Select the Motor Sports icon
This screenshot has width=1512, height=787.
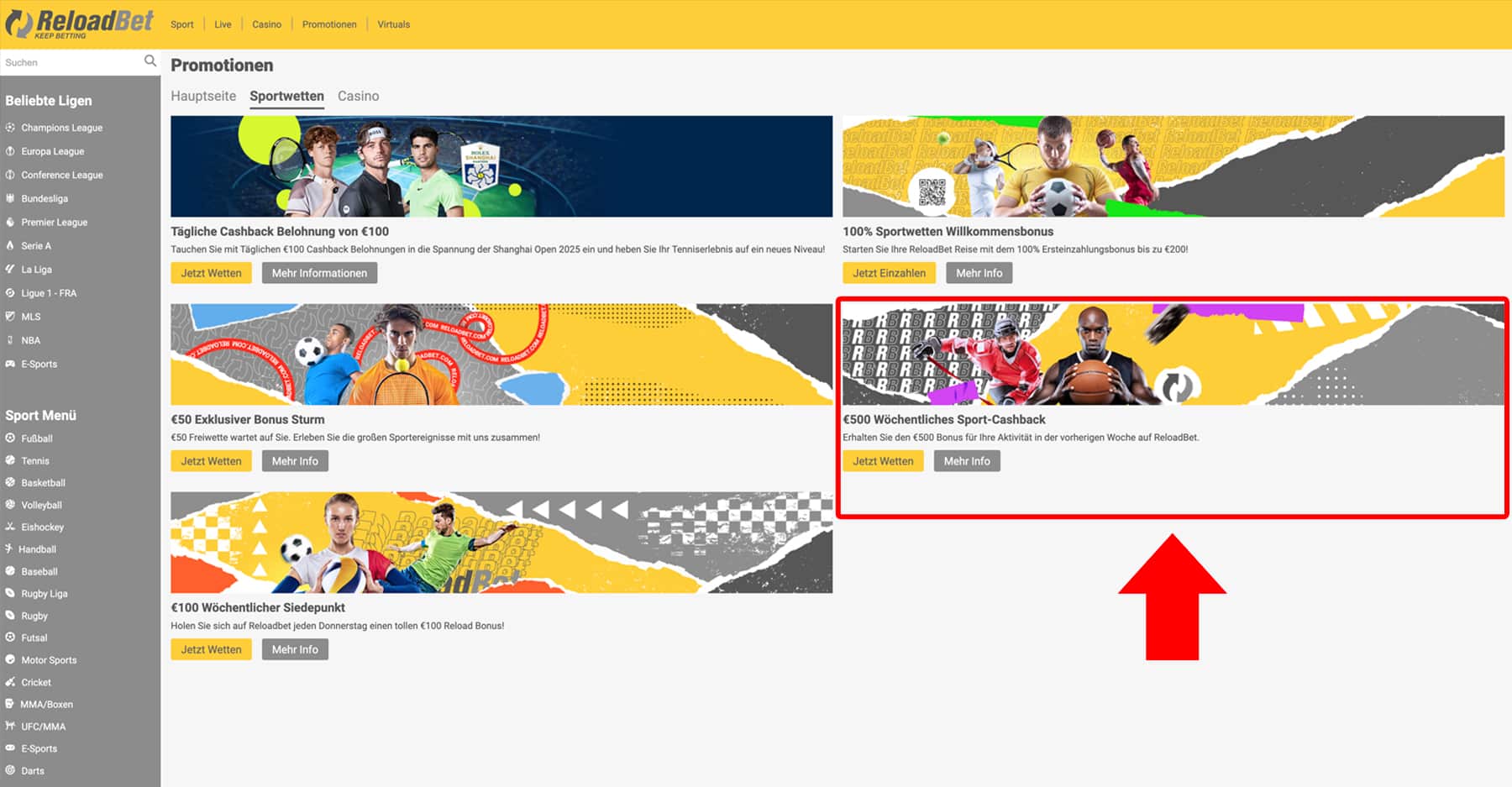coord(10,659)
